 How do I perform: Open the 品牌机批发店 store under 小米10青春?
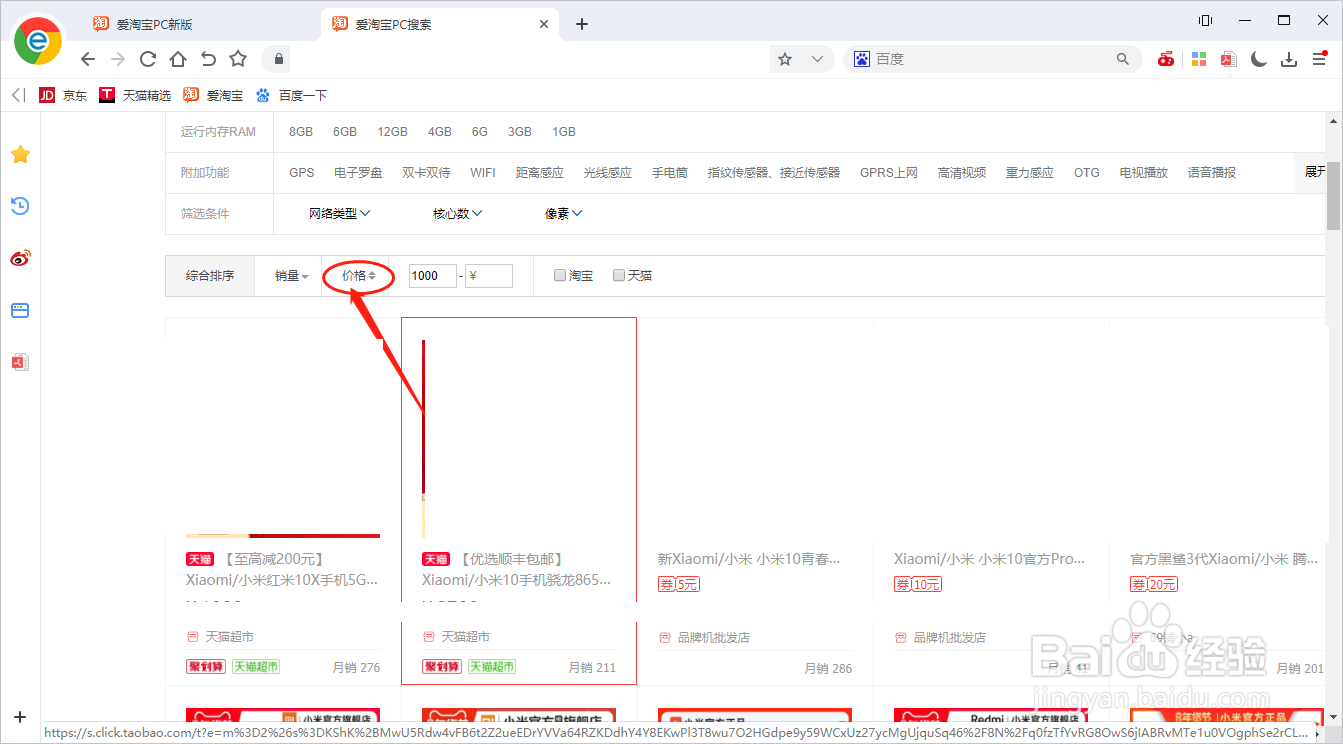click(x=713, y=637)
